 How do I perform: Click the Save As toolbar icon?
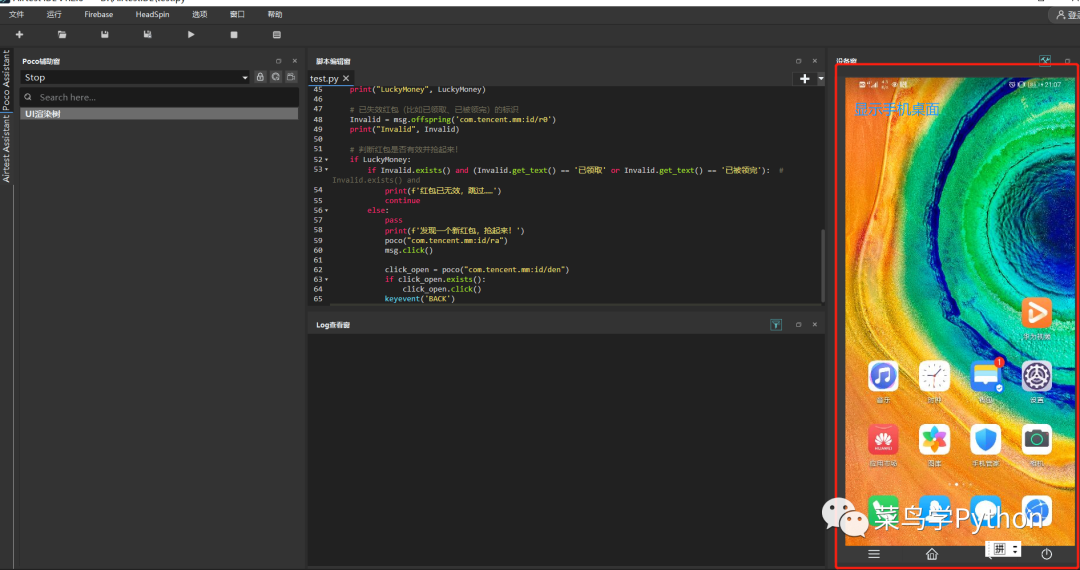(147, 34)
